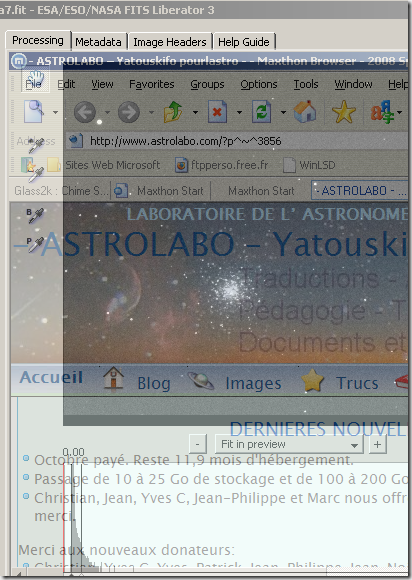Open the Help Guide tab

[244, 42]
